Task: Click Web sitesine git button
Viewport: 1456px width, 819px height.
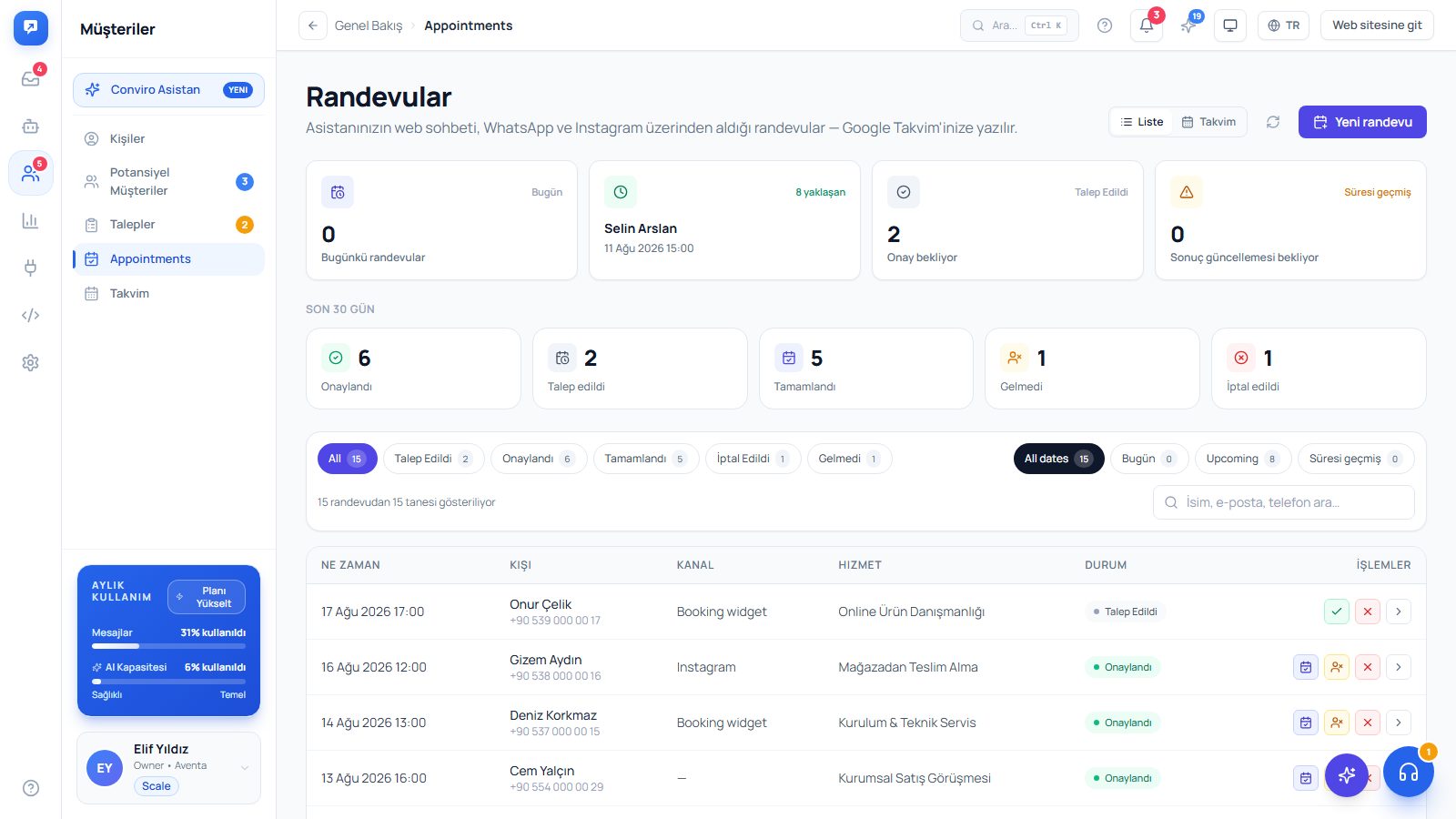Action: [1377, 25]
